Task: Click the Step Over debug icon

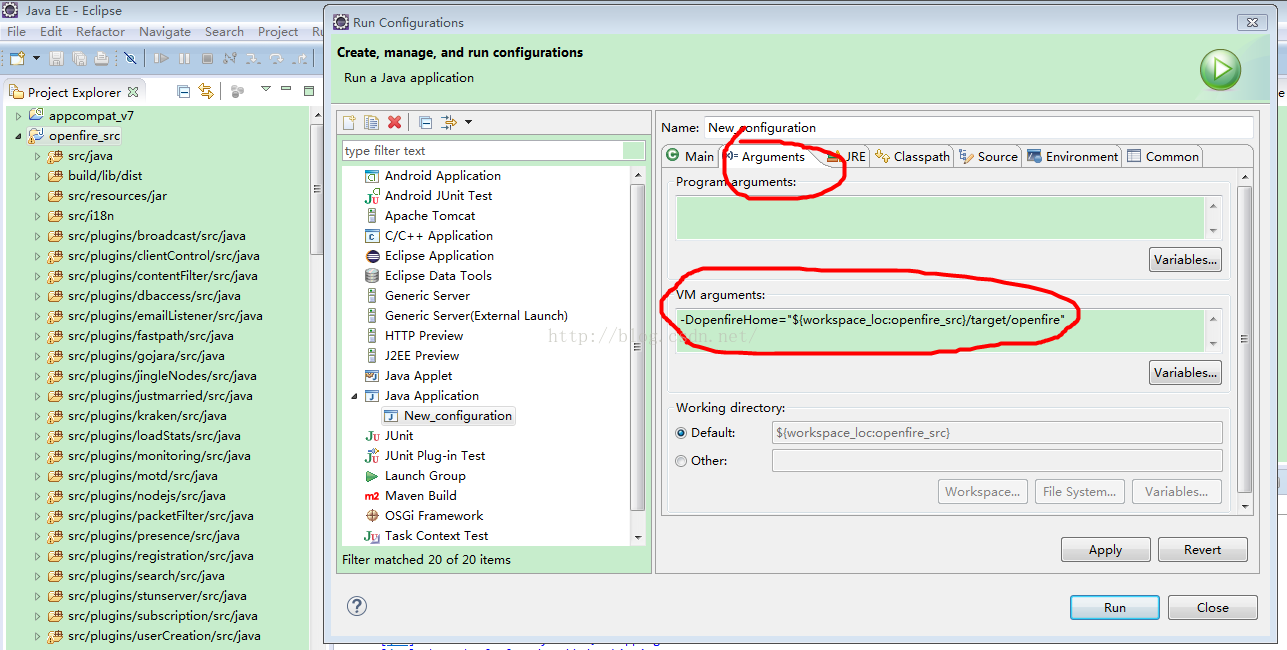Action: click(x=278, y=59)
